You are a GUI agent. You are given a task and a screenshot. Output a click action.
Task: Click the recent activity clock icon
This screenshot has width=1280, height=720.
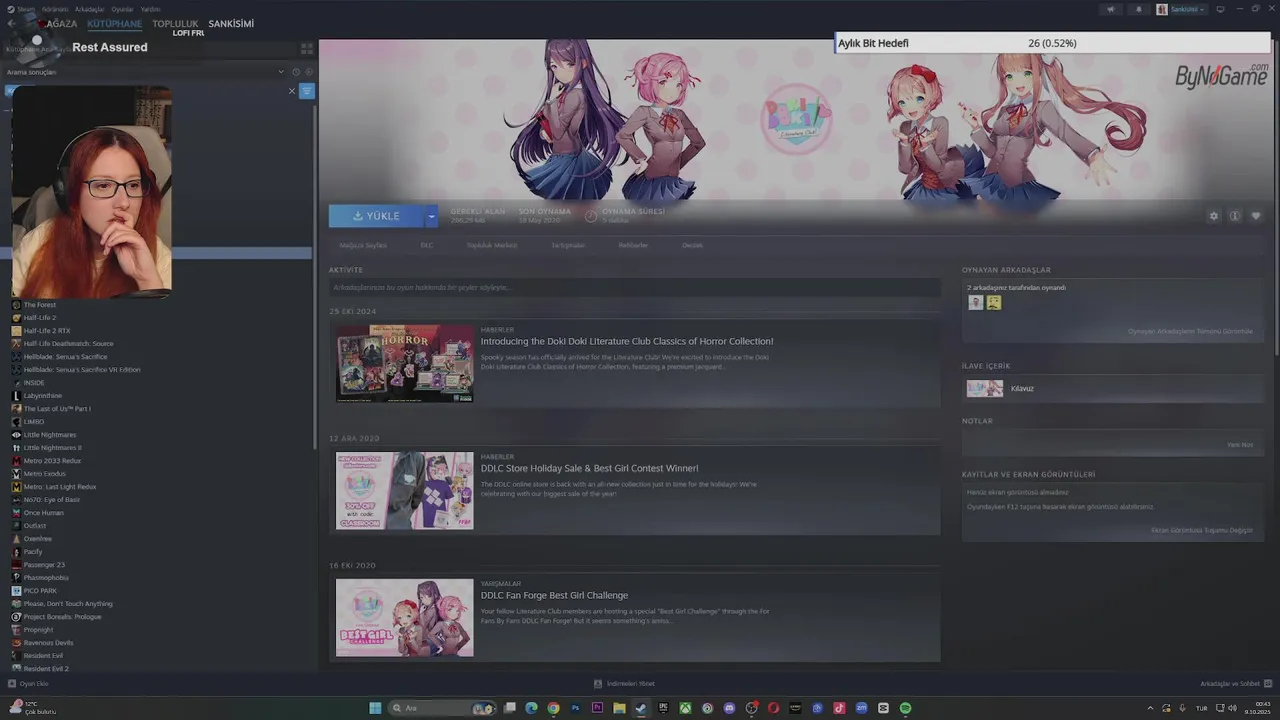pyautogui.click(x=296, y=72)
